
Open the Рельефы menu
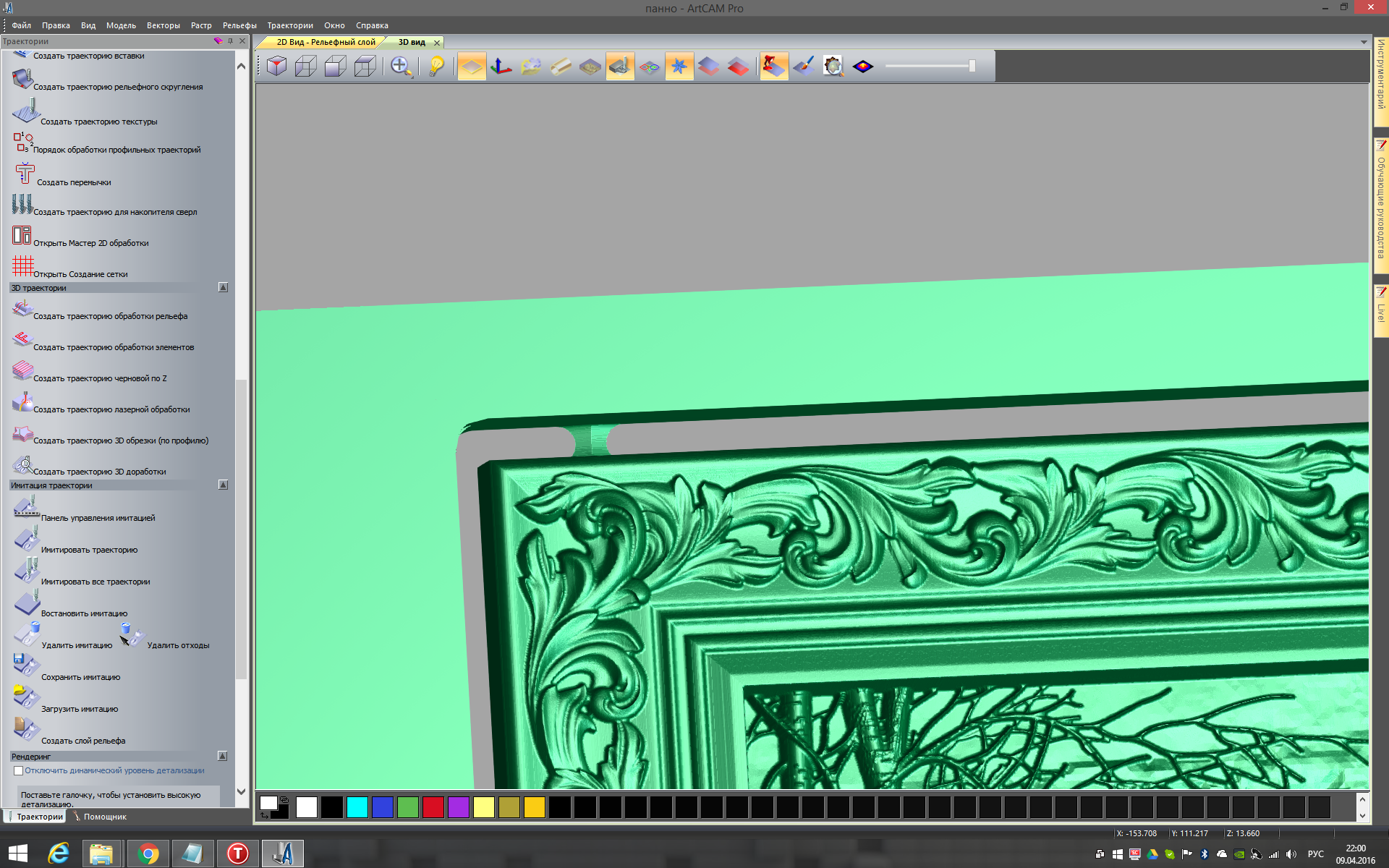(x=239, y=25)
